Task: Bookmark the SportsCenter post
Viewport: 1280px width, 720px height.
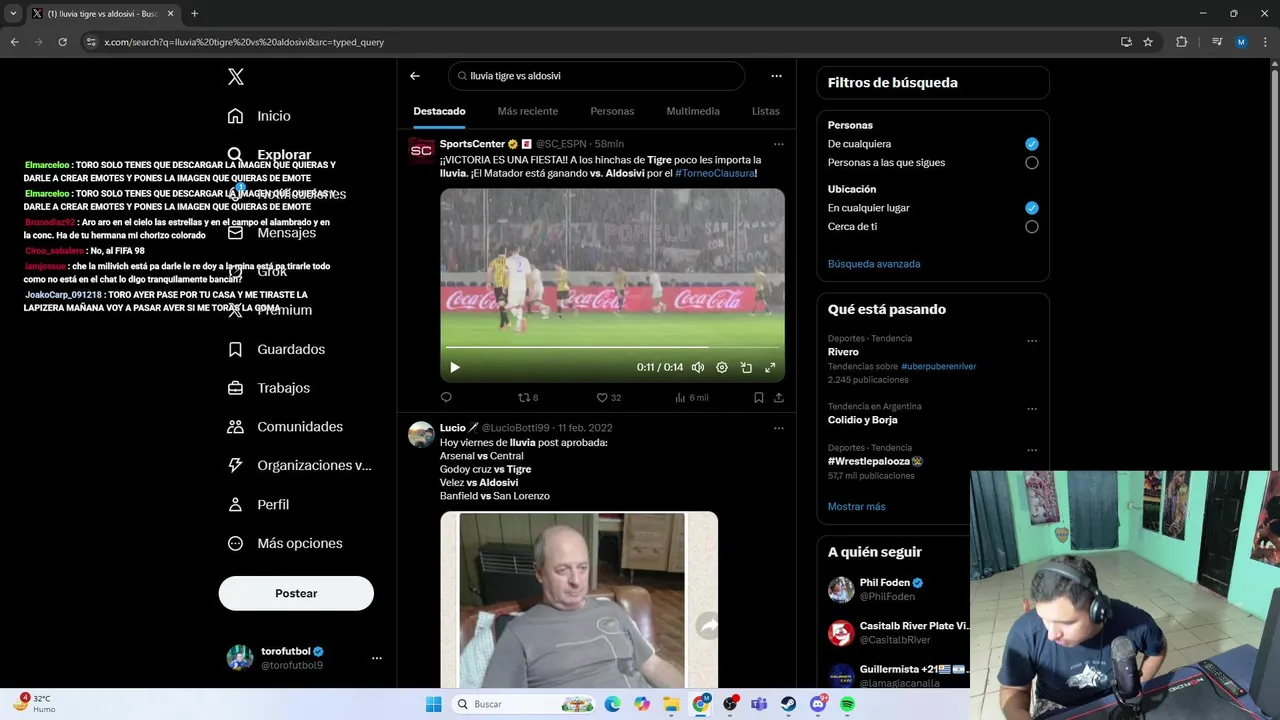Action: [759, 397]
